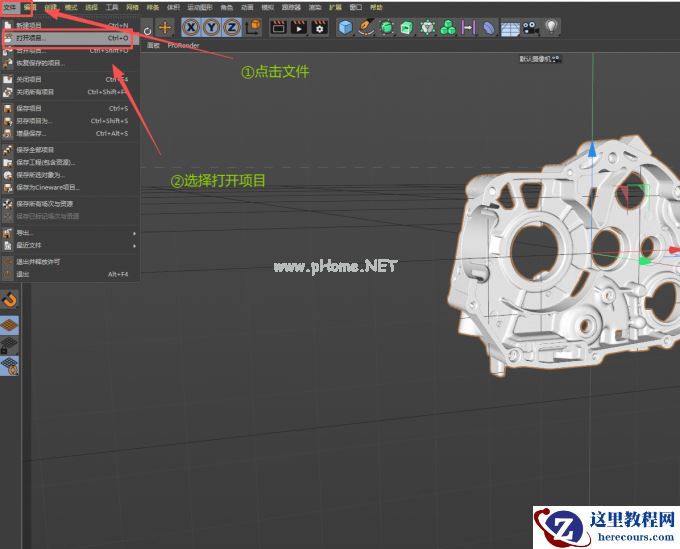Toggle the orange workplane grid icon
Screen dimensions: 680x549
pyautogui.click(x=9, y=325)
